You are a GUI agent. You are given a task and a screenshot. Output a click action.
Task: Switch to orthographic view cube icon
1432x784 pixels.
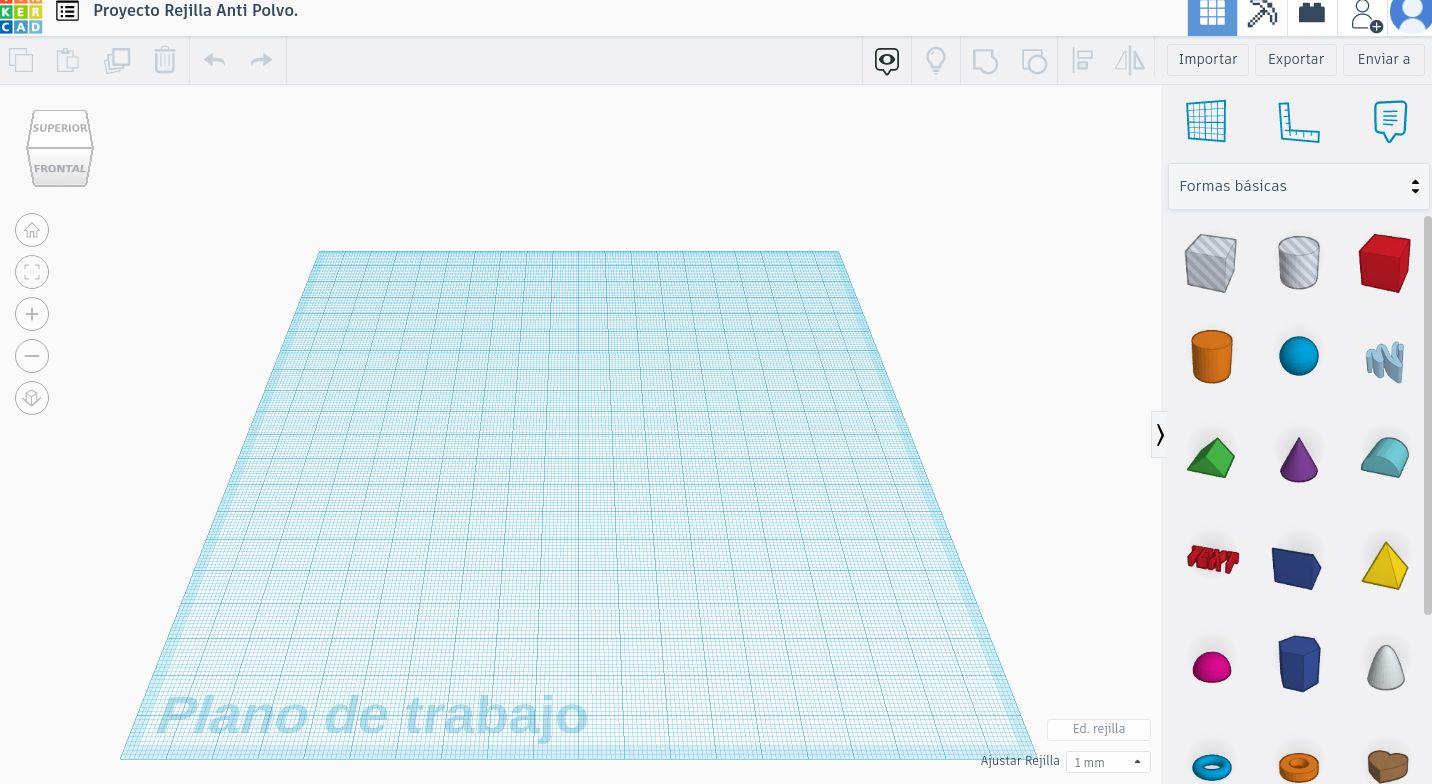point(32,398)
